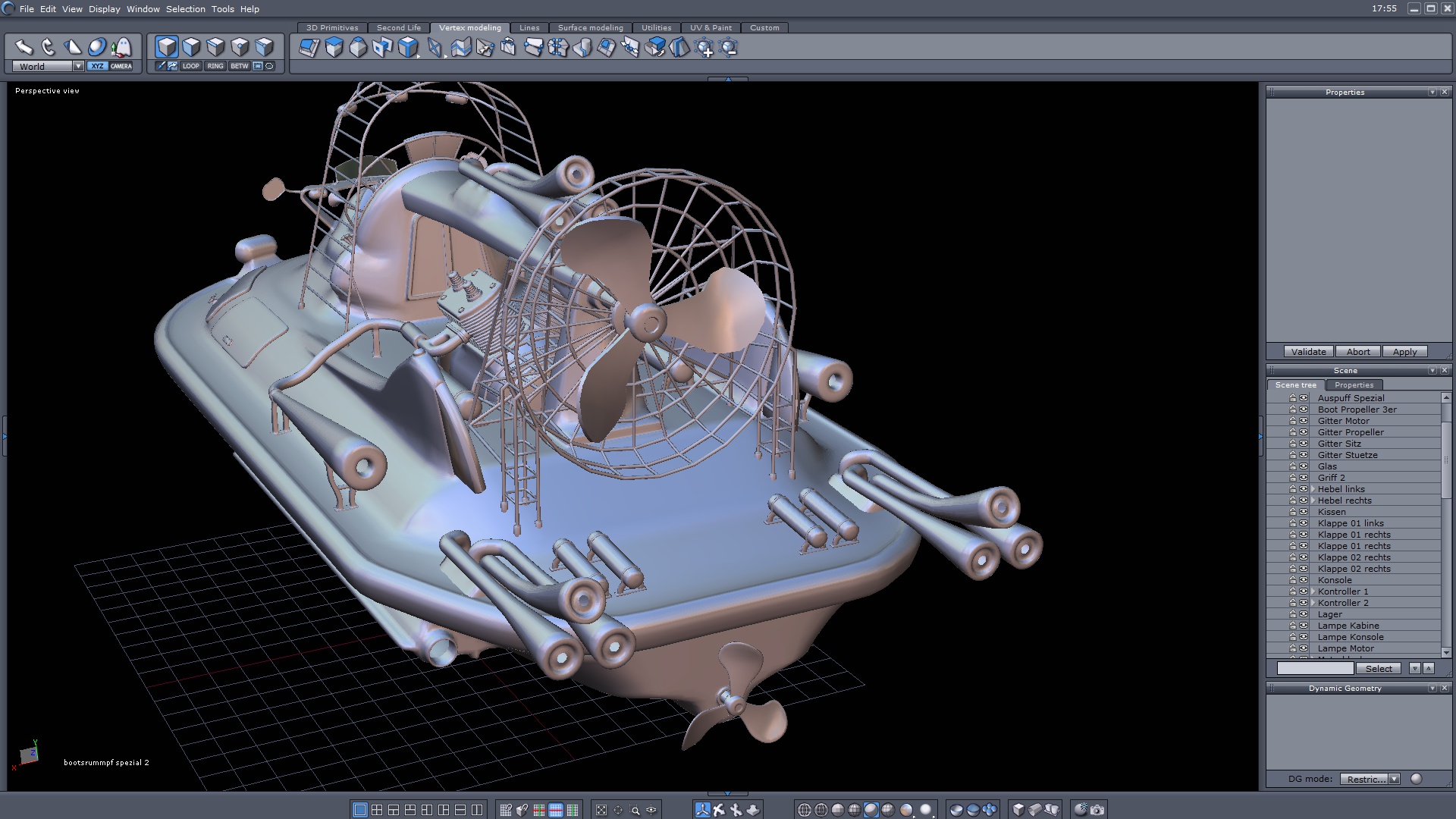
Task: Toggle RING selection mode
Action: 215,66
